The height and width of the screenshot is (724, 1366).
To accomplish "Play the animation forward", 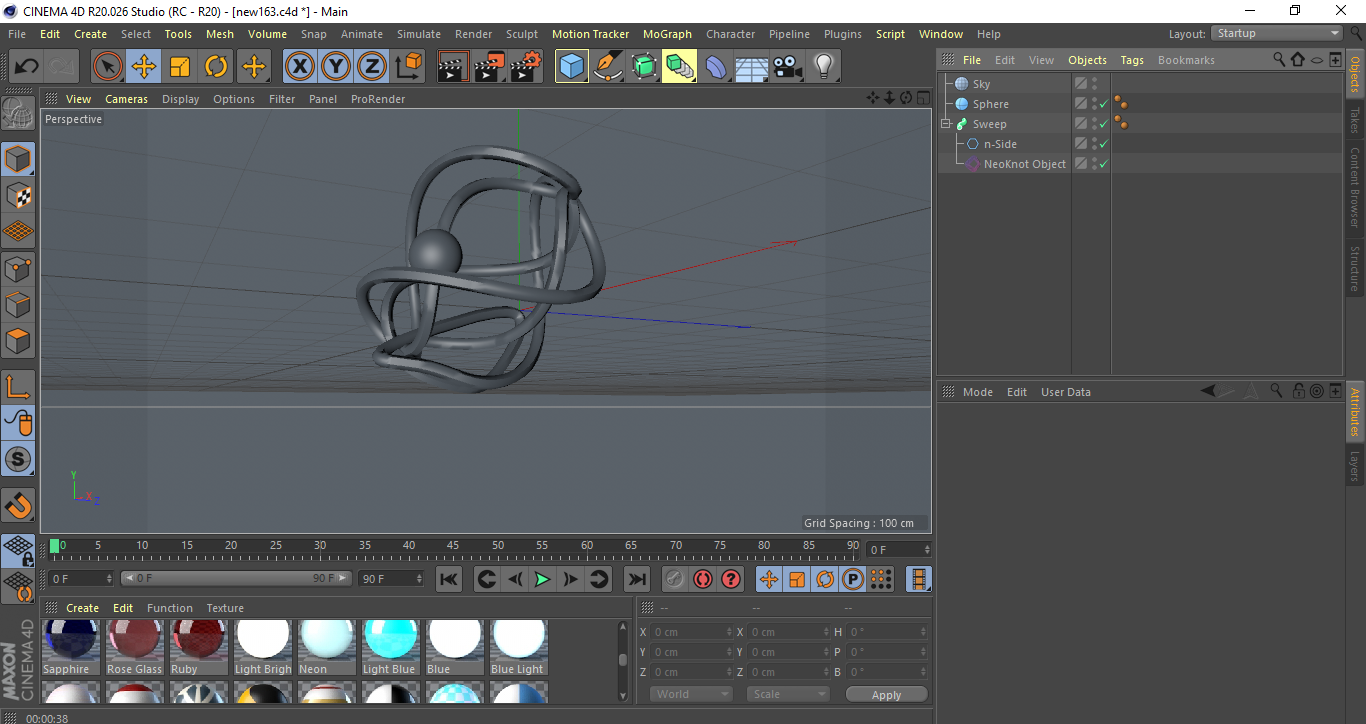I will tap(542, 579).
